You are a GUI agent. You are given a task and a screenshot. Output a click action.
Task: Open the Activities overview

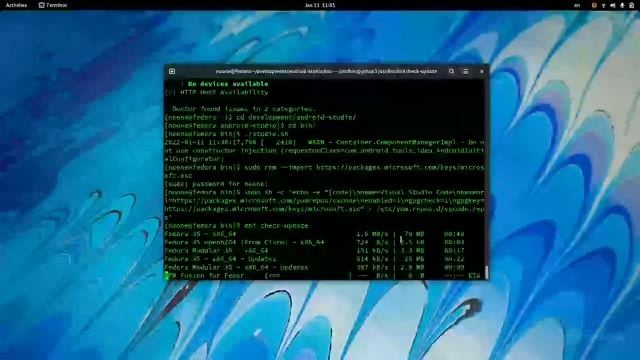pyautogui.click(x=16, y=5)
